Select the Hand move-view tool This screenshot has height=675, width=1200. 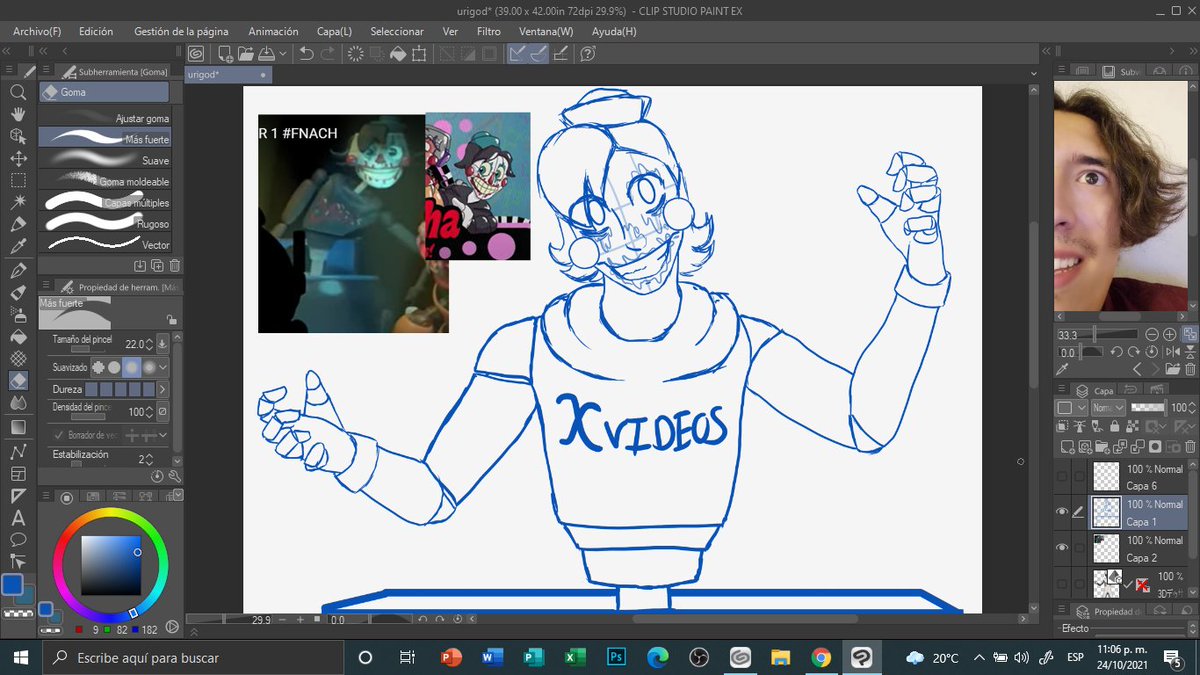click(18, 114)
